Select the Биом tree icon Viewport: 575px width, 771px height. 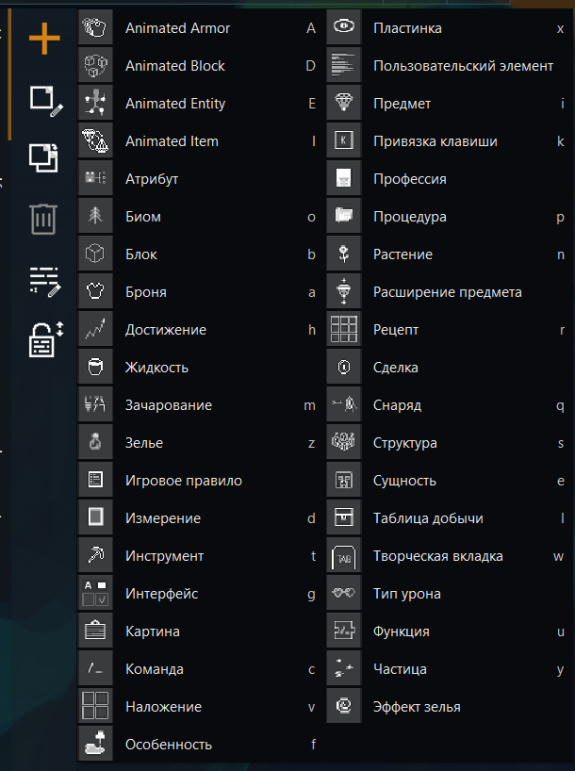95,216
